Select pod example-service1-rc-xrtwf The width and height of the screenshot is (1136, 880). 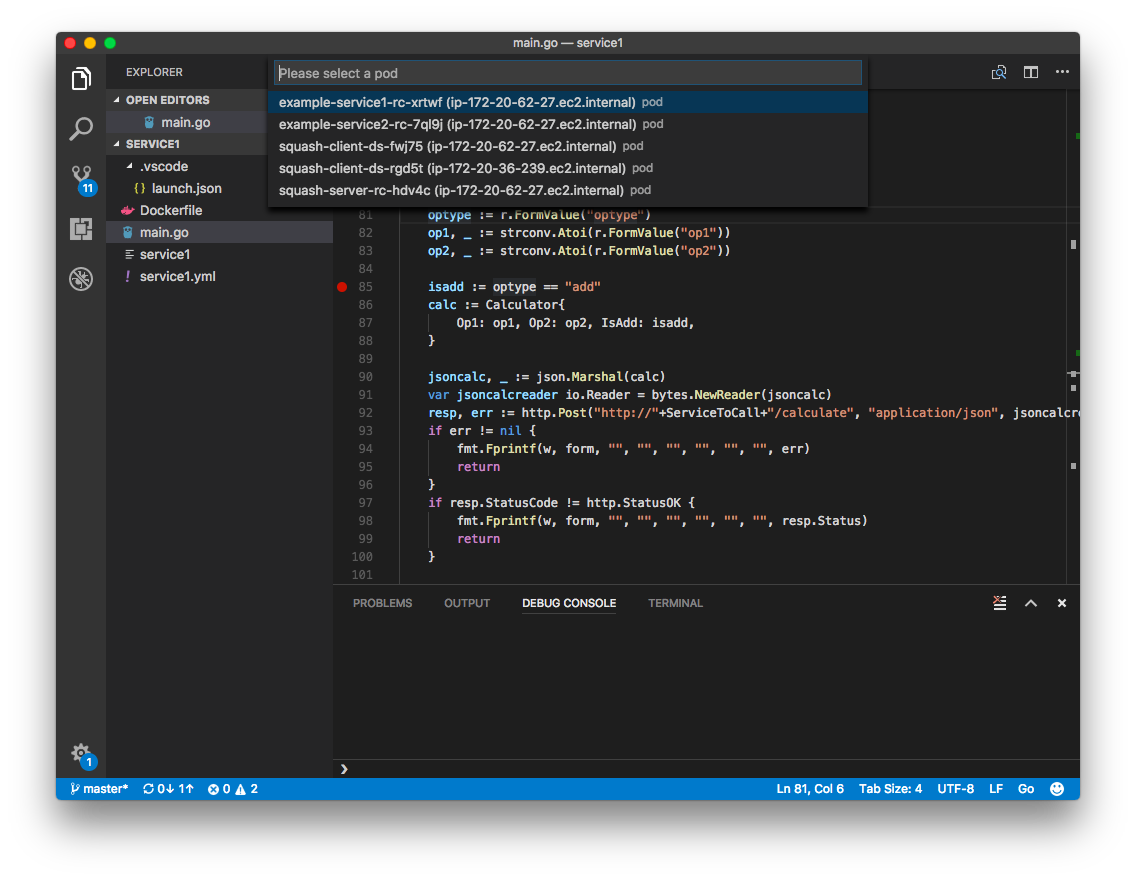click(x=567, y=102)
